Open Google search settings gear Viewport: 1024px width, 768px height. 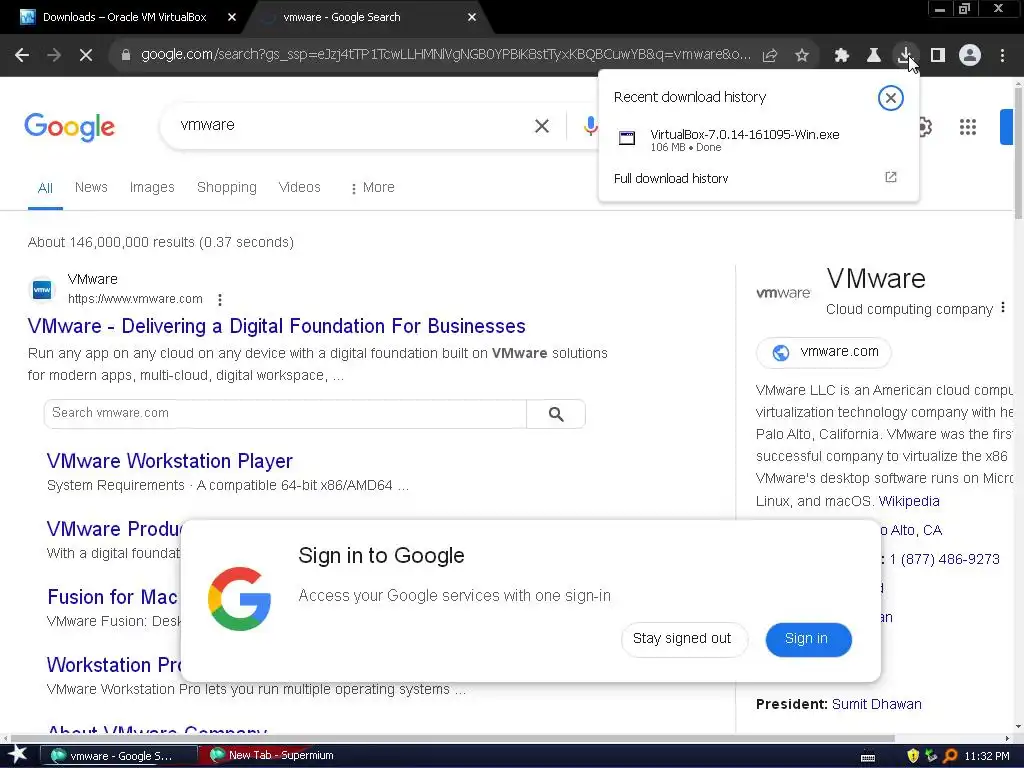[925, 127]
